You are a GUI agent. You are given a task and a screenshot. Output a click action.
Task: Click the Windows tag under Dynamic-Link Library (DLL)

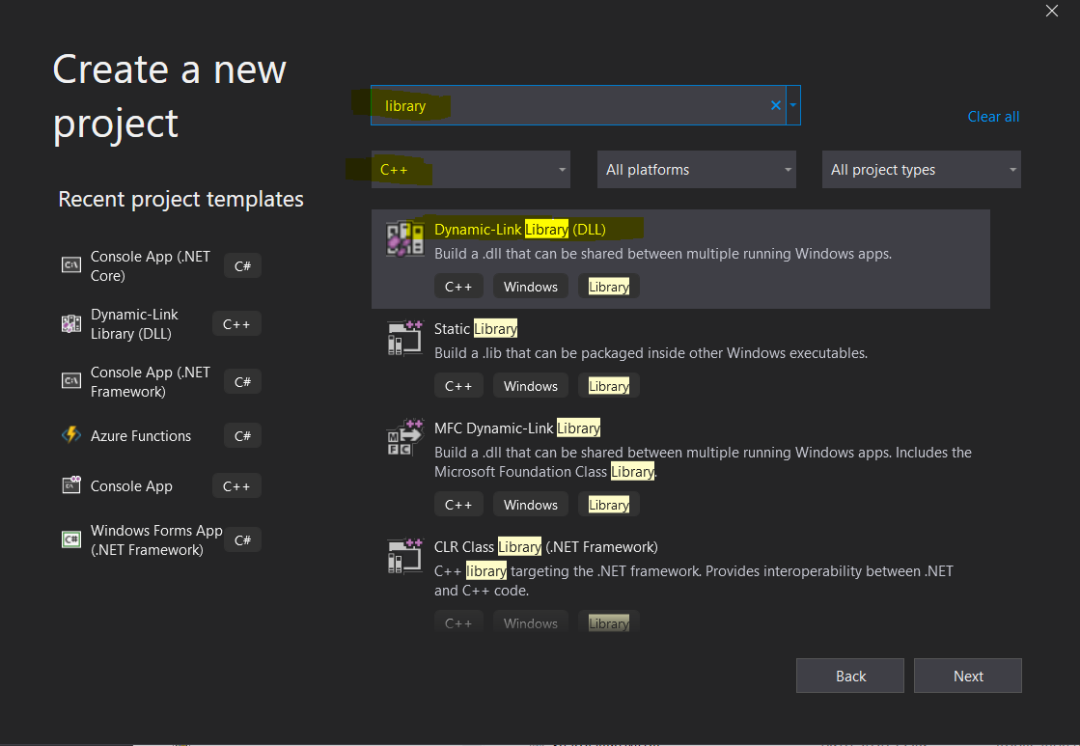click(x=530, y=287)
